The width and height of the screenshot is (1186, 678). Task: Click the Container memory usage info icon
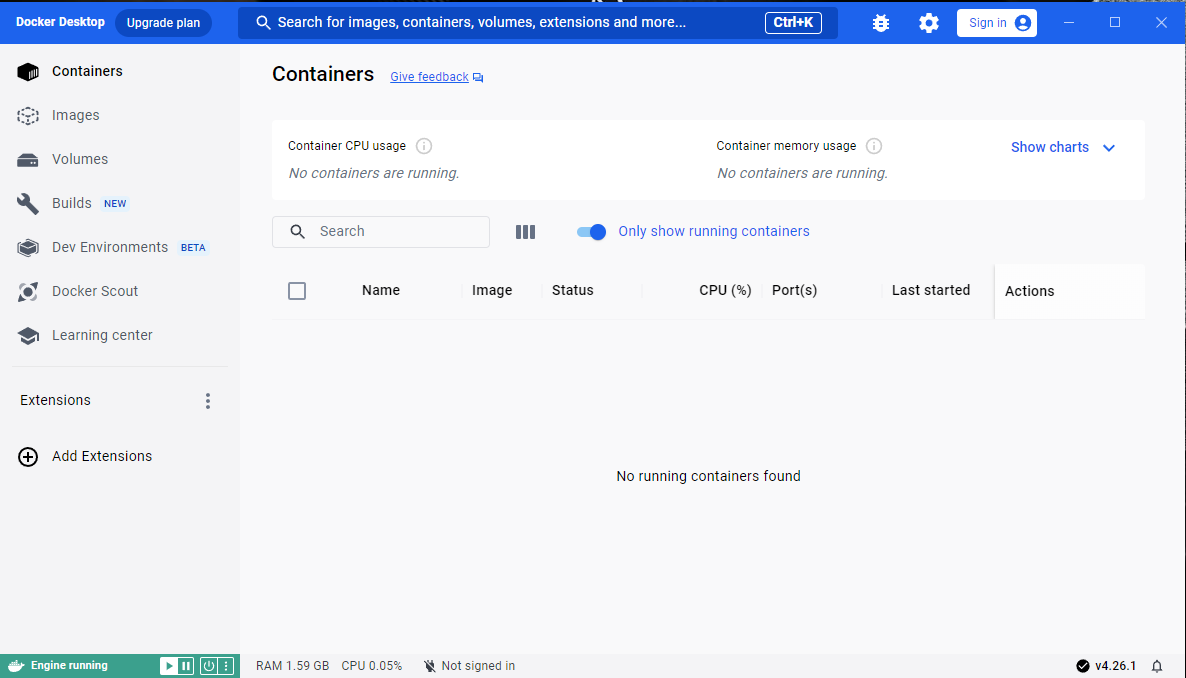pyautogui.click(x=874, y=146)
